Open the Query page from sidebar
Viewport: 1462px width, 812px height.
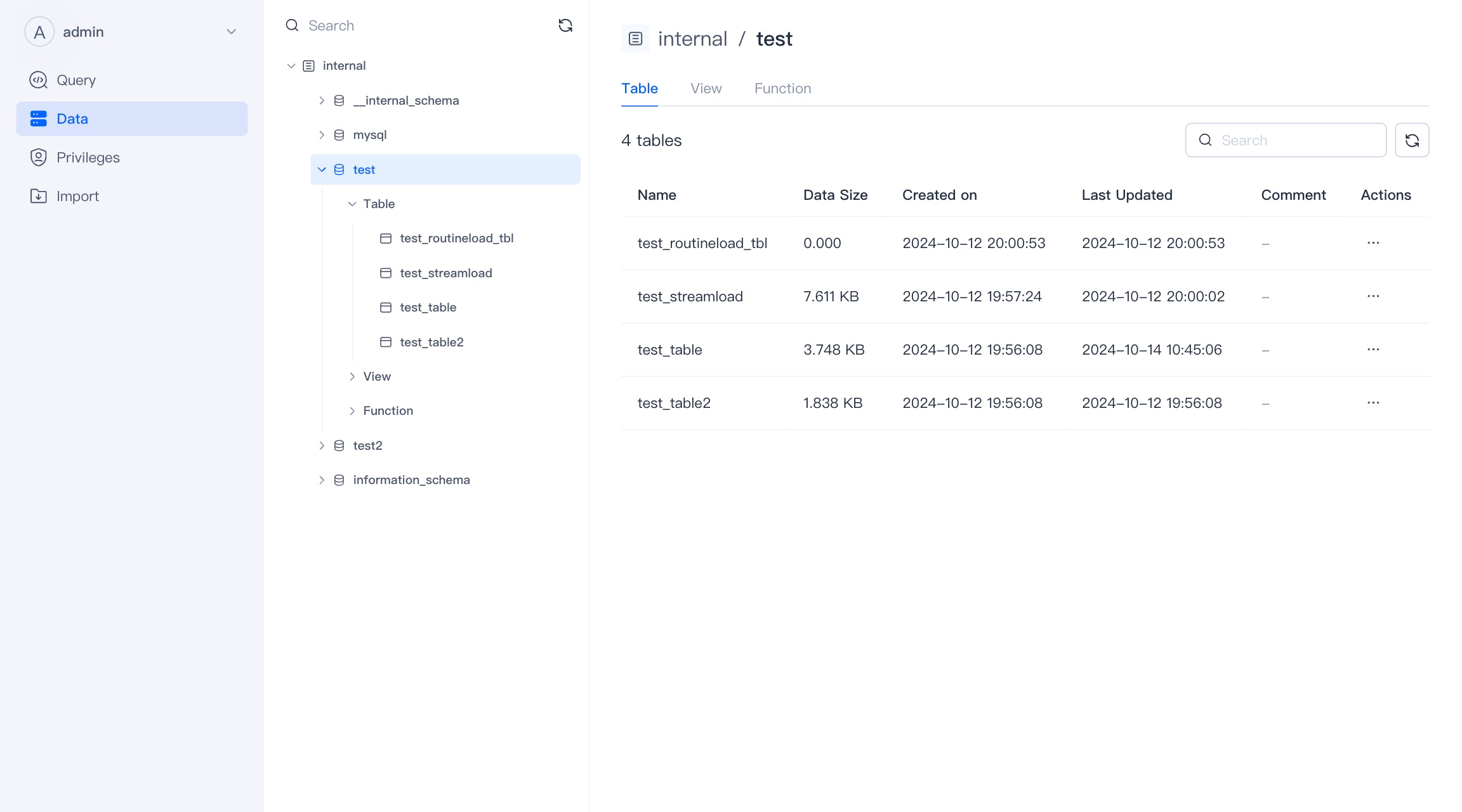76,81
